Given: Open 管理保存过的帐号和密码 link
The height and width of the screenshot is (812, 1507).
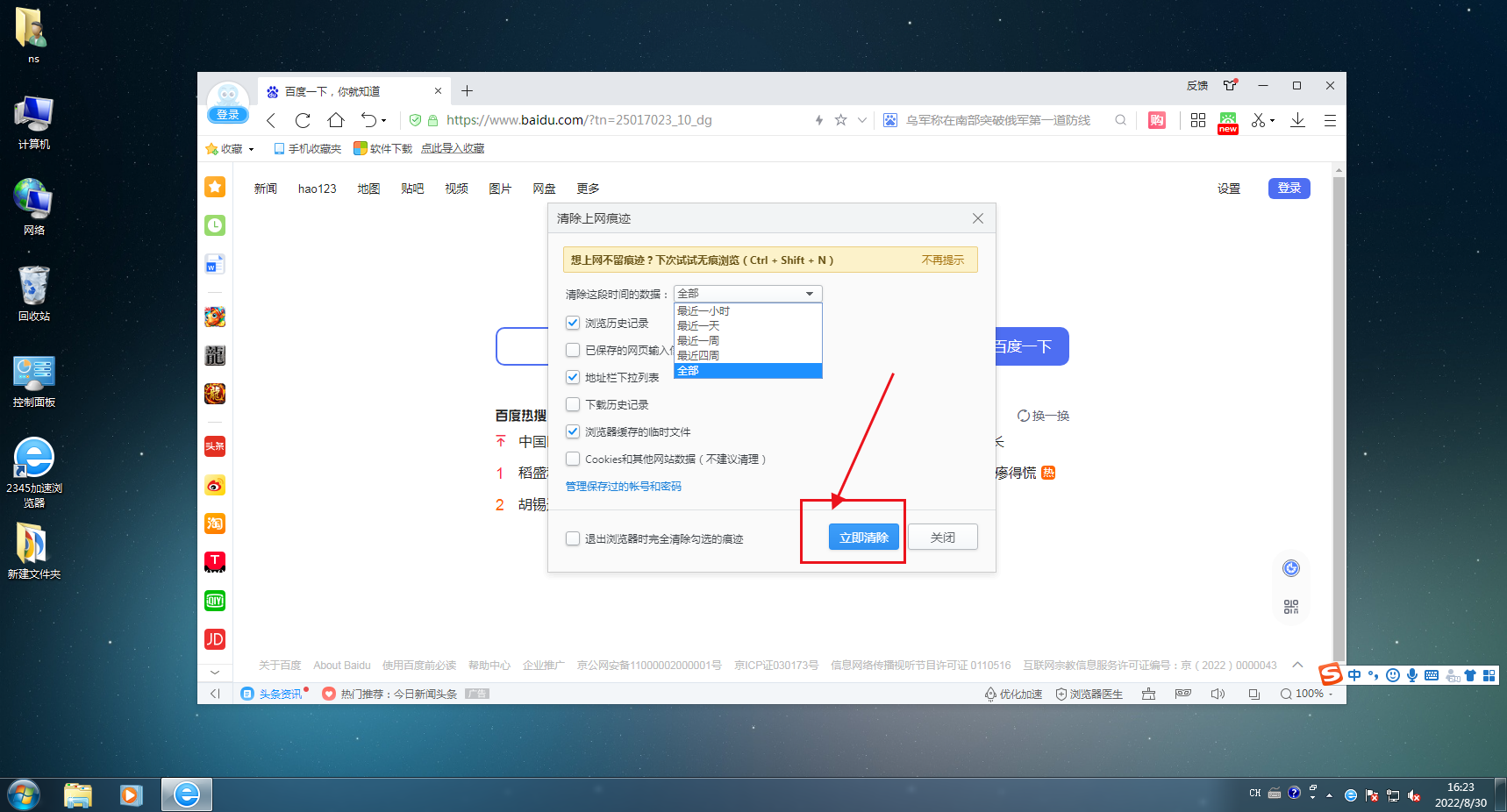Looking at the screenshot, I should click(x=623, y=487).
